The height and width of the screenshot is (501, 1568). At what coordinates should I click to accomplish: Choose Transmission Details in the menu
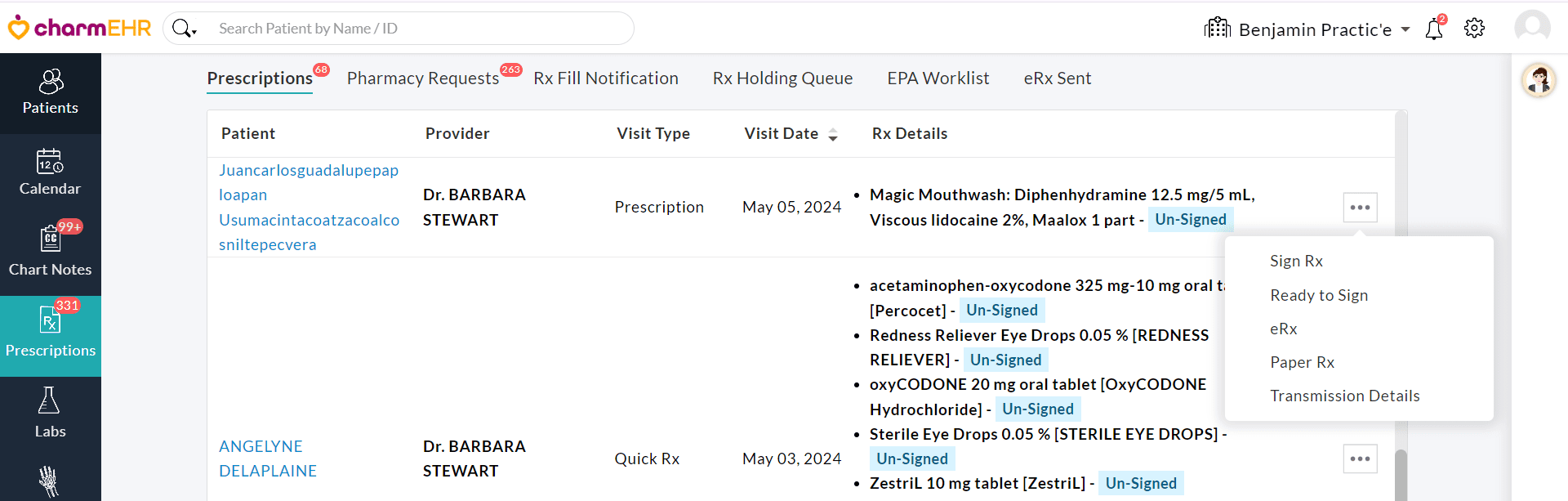coord(1345,396)
